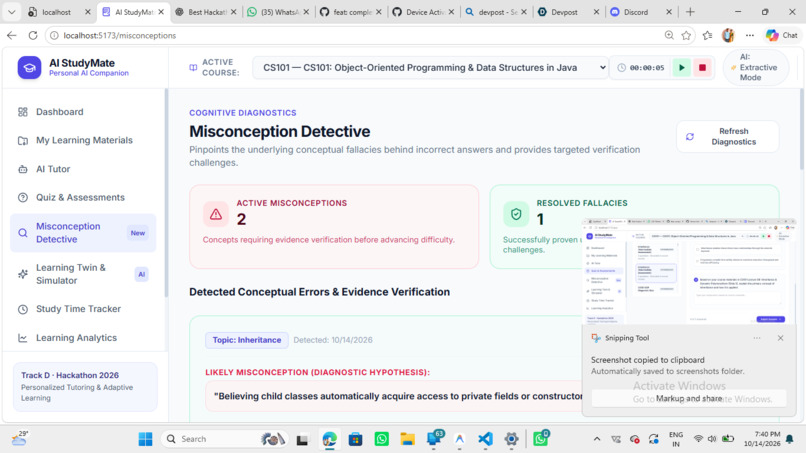Click the Track D Hackathon 2026 card
The image size is (806, 453).
click(85, 387)
